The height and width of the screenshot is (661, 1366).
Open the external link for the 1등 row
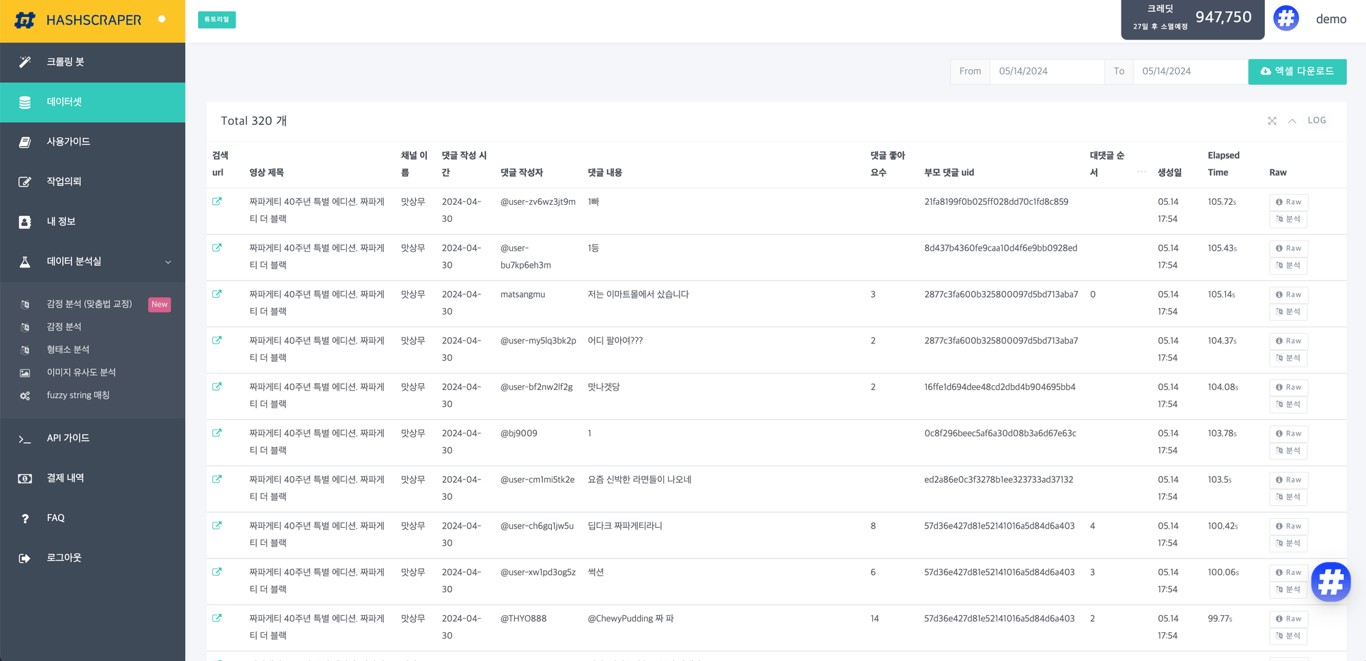point(217,248)
